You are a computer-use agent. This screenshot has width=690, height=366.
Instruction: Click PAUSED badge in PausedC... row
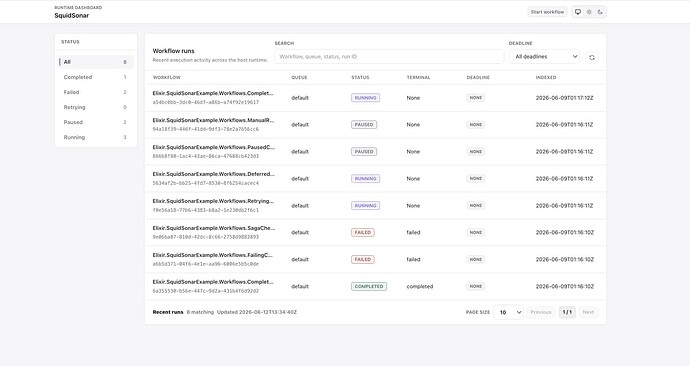pos(364,151)
